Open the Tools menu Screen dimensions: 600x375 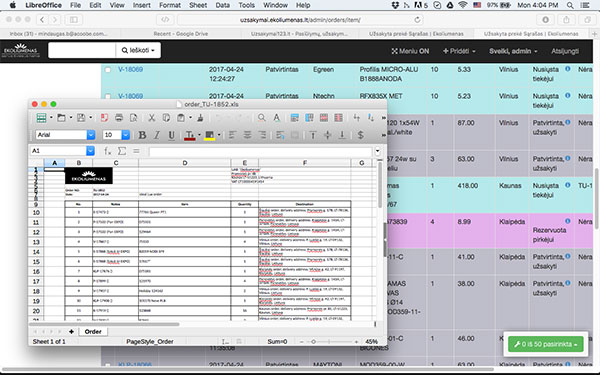click(x=246, y=5)
